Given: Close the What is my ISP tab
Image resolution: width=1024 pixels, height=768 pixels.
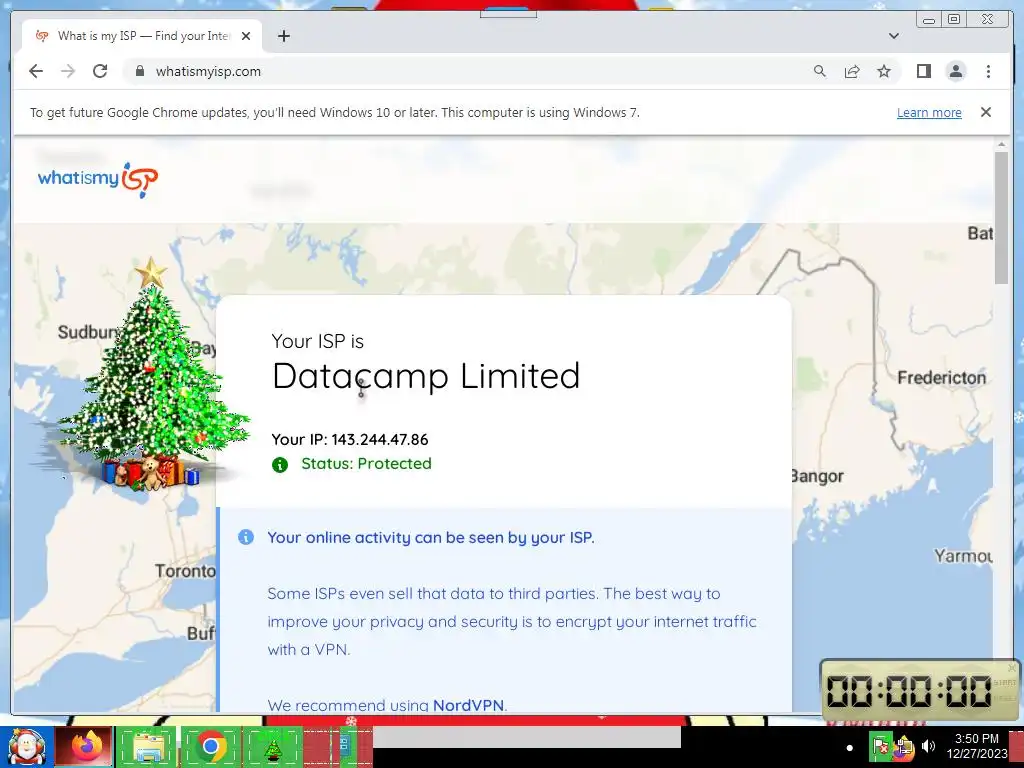Looking at the screenshot, I should [246, 36].
